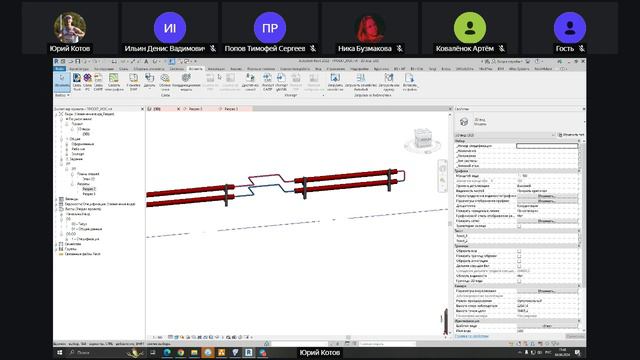Click Изменить for Параметры отображения графики
The height and width of the screenshot is (360, 640).
coord(547,201)
